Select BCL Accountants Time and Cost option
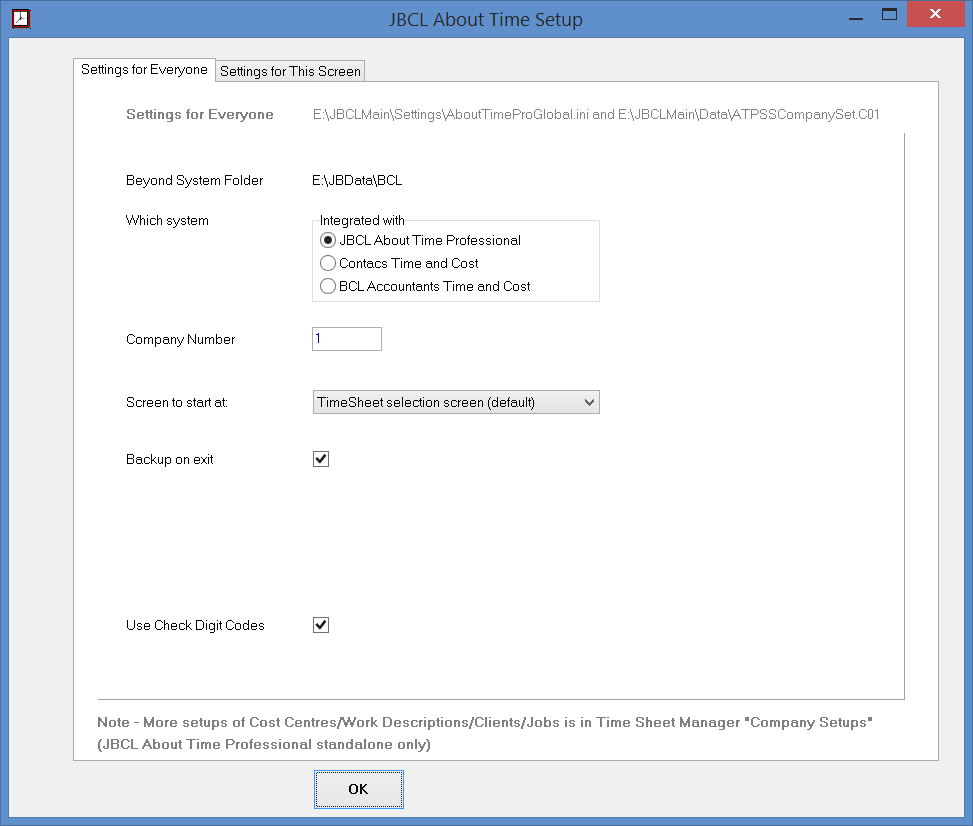The height and width of the screenshot is (826, 973). tap(327, 286)
